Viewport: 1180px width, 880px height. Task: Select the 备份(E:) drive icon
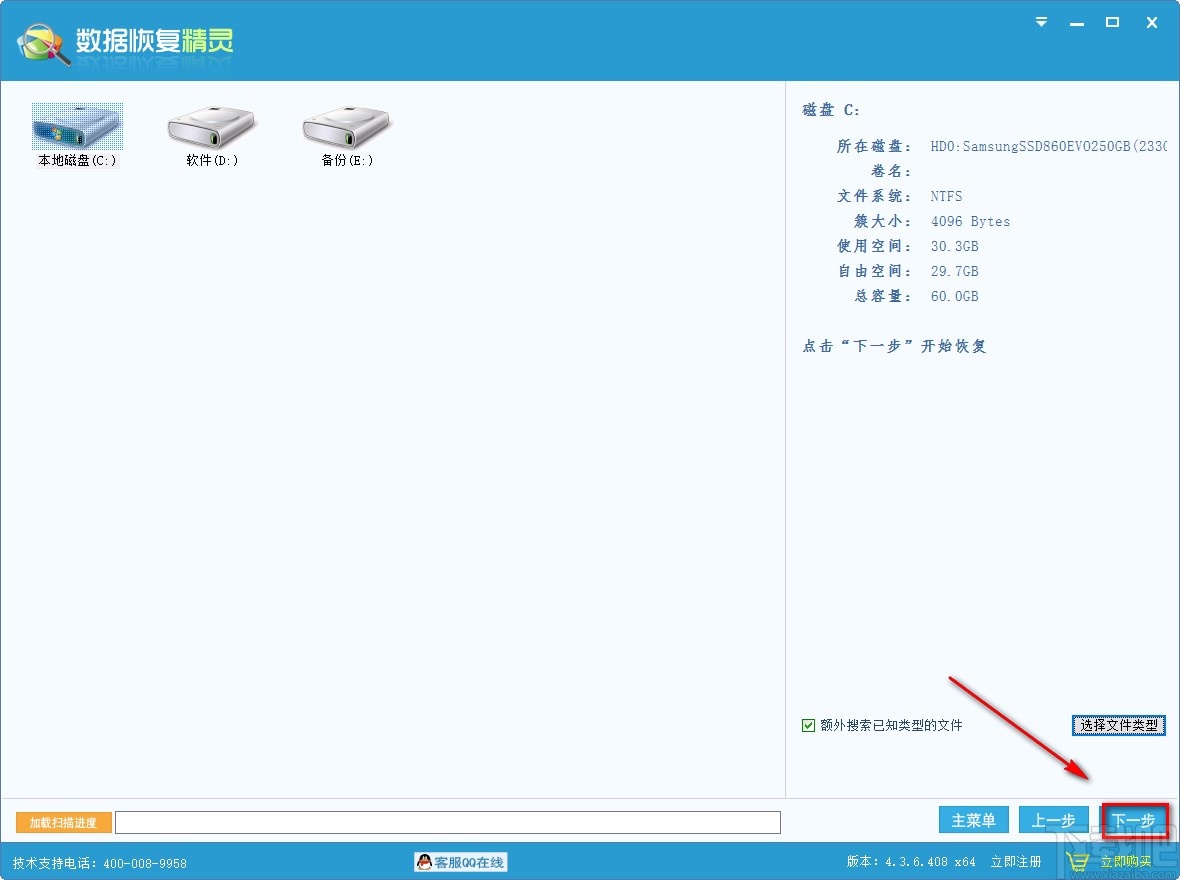click(345, 124)
